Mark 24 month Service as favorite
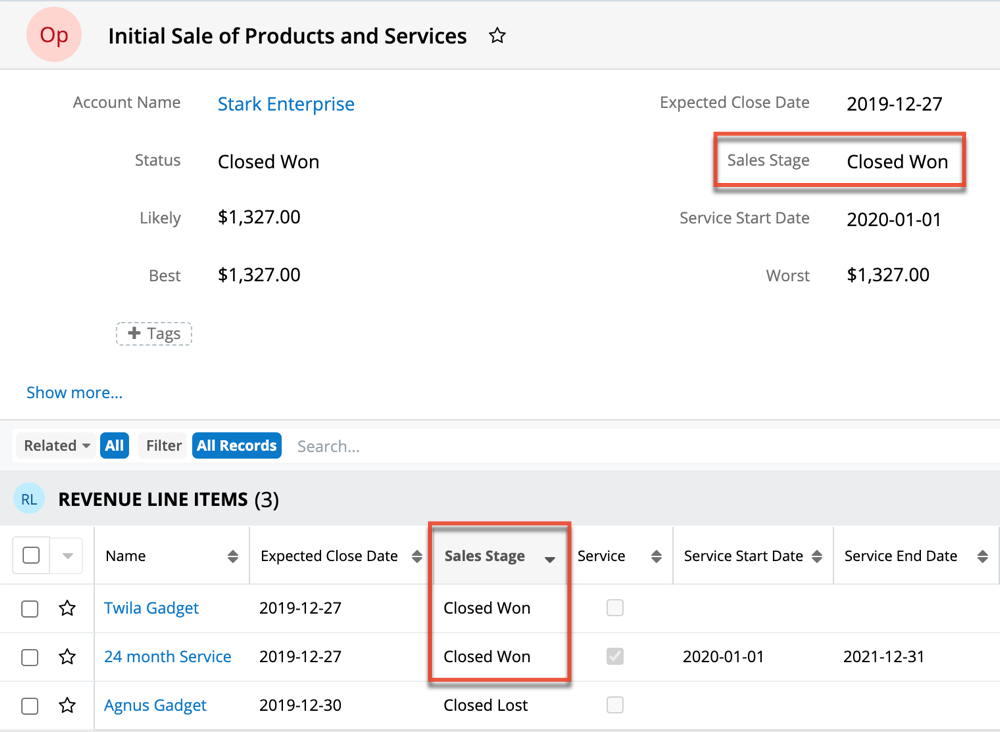Screen dimensions: 1000x732 (67, 657)
